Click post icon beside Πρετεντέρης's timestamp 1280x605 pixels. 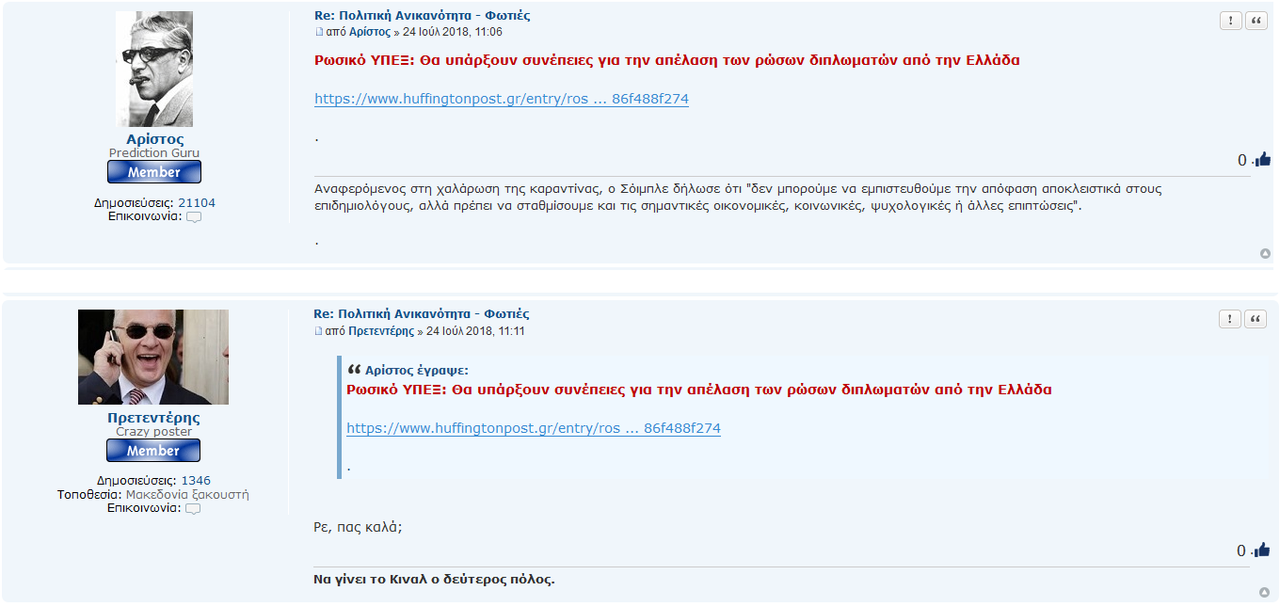pos(319,331)
